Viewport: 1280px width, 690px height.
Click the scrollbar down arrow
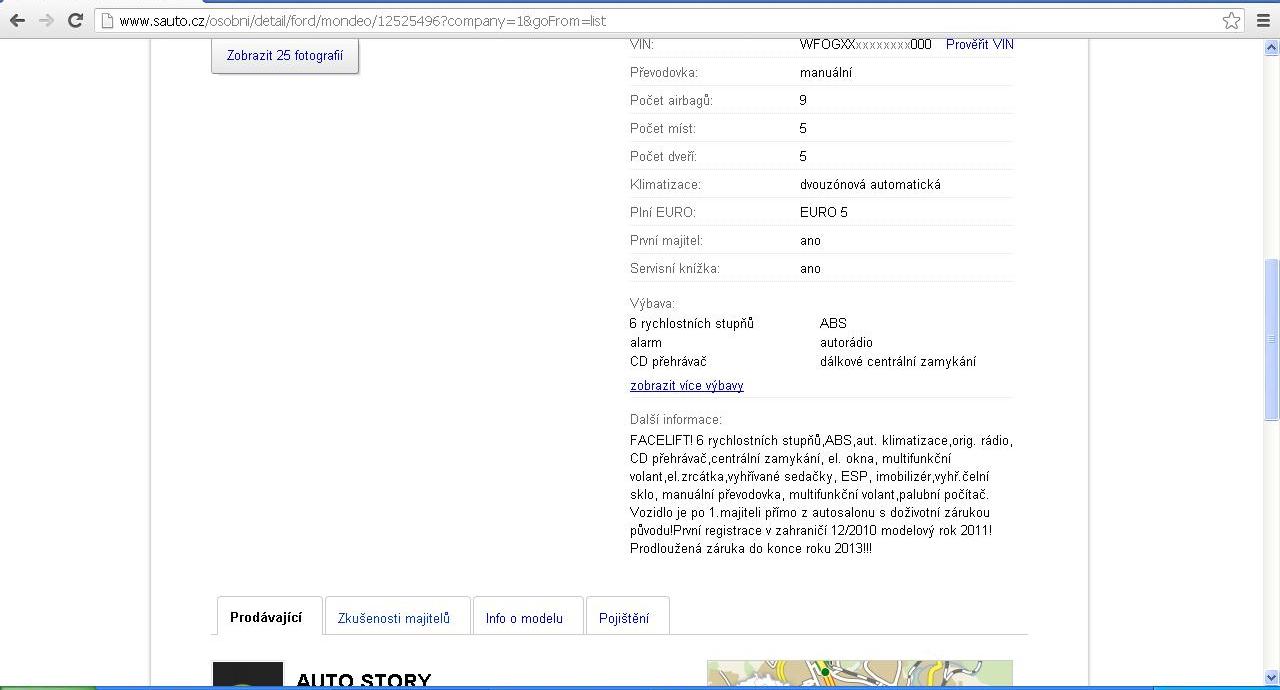(1271, 677)
